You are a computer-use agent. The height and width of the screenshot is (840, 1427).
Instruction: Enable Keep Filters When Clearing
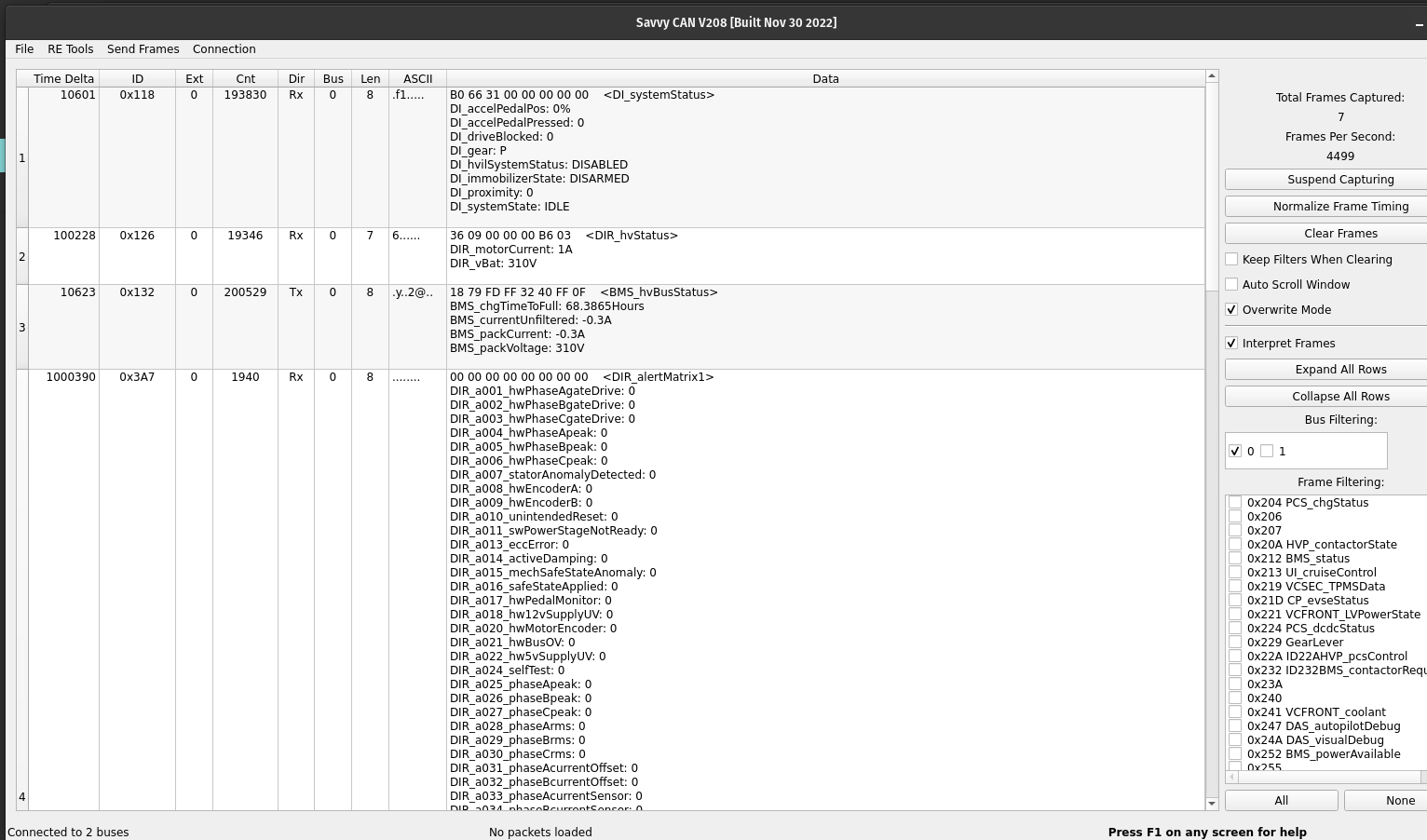pos(1231,260)
